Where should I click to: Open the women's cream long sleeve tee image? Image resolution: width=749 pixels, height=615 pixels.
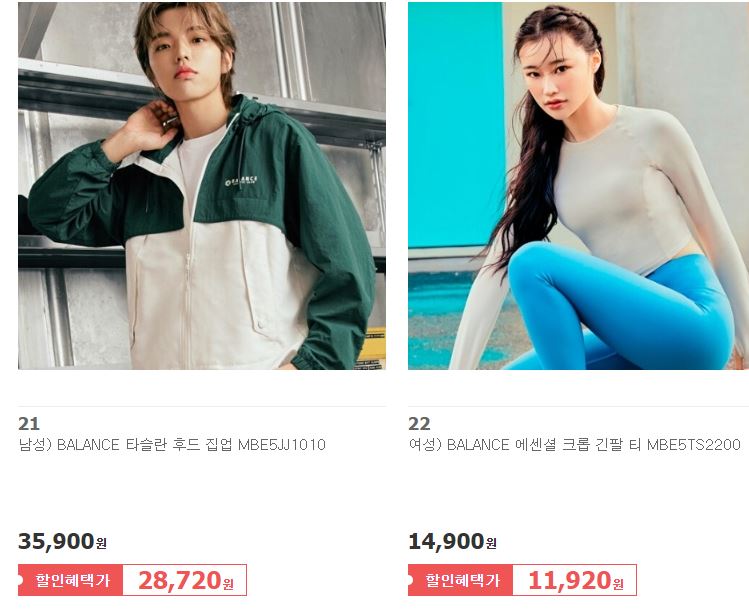(578, 185)
